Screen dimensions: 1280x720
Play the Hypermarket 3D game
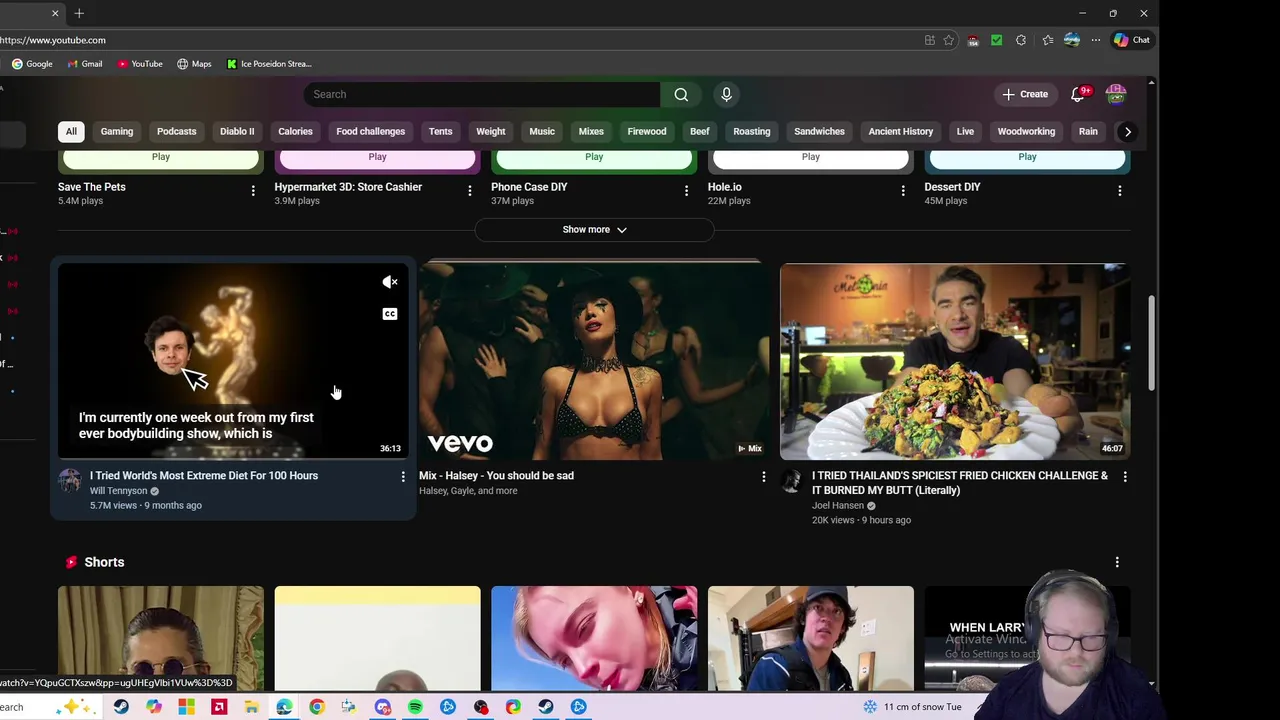coord(377,157)
